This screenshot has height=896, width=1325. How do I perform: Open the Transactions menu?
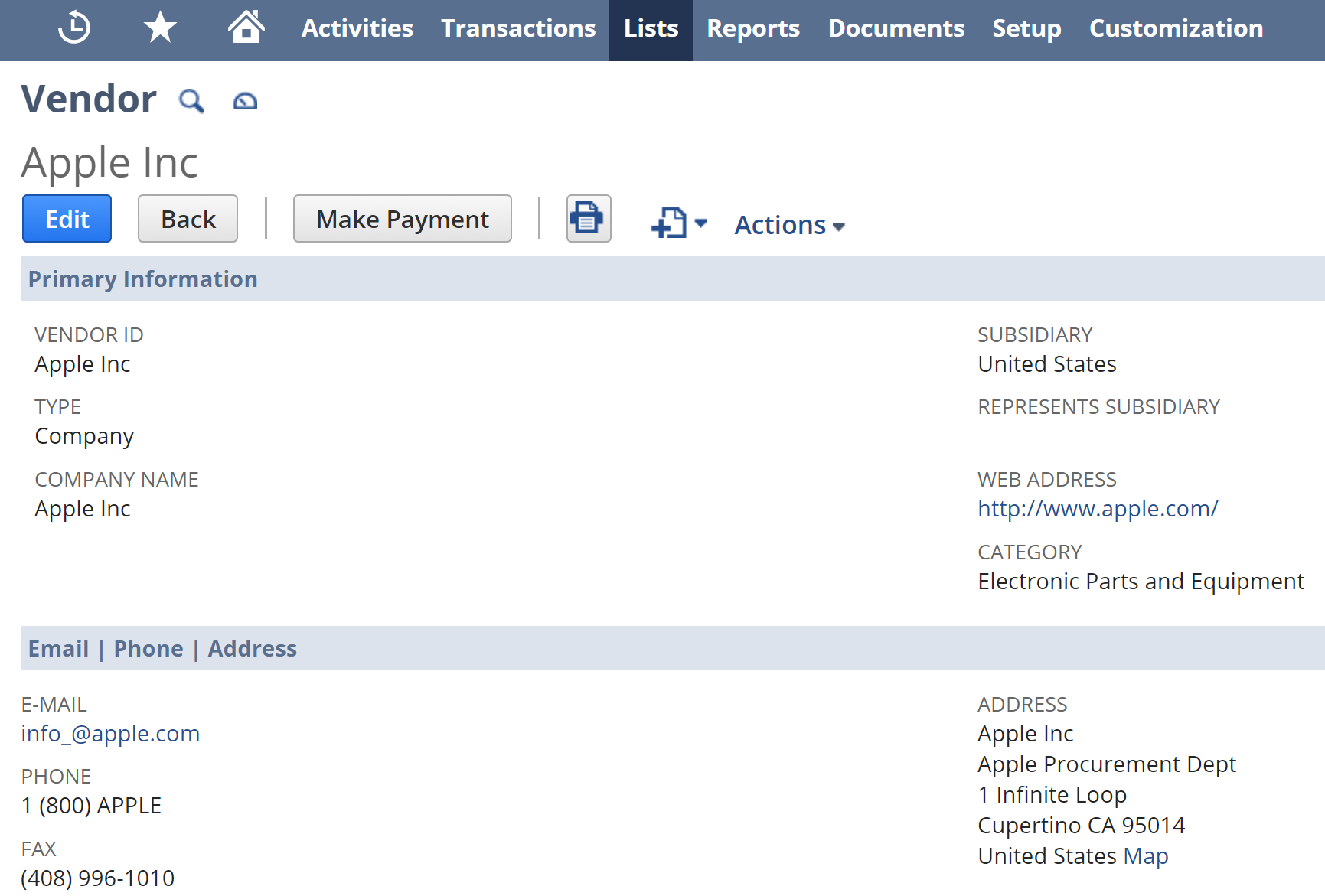pos(518,28)
